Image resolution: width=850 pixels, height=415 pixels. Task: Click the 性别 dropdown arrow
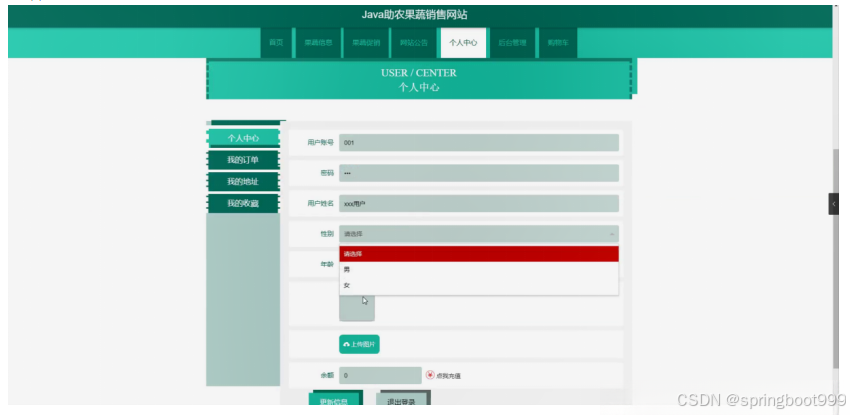(611, 234)
